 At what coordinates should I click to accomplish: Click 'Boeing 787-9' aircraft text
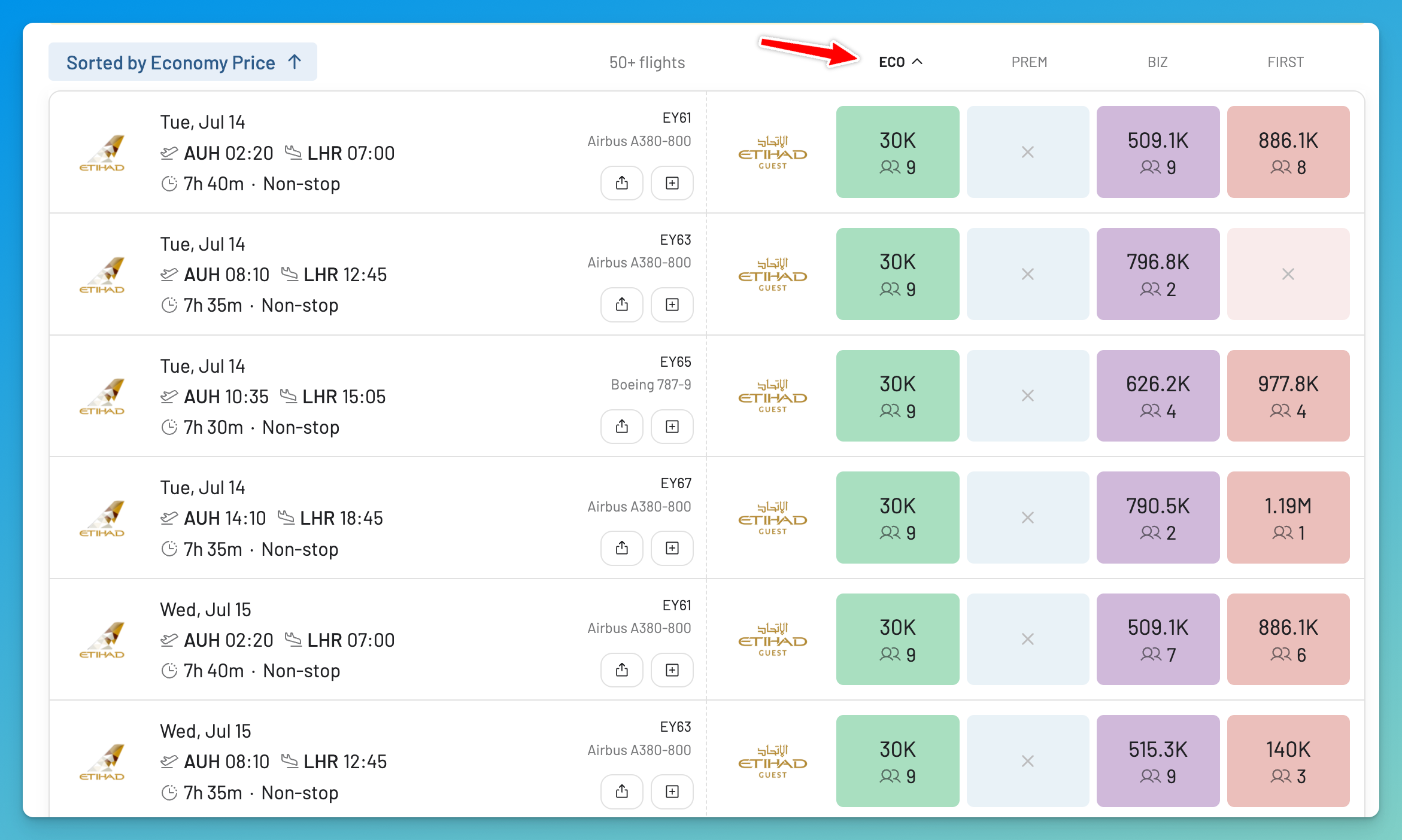pos(651,385)
